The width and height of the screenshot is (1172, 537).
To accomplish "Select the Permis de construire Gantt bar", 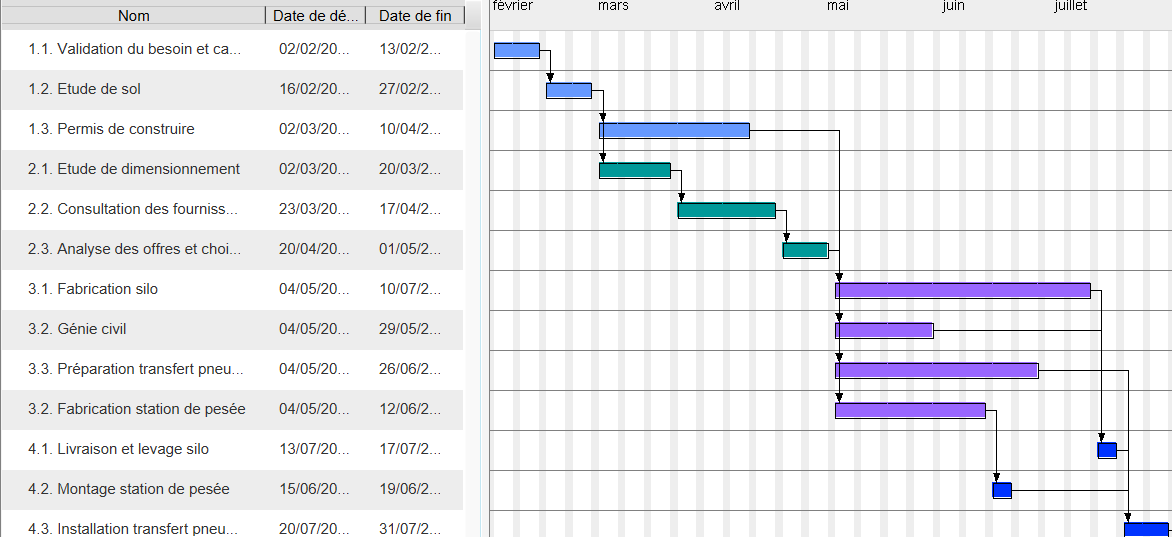I will click(x=674, y=131).
